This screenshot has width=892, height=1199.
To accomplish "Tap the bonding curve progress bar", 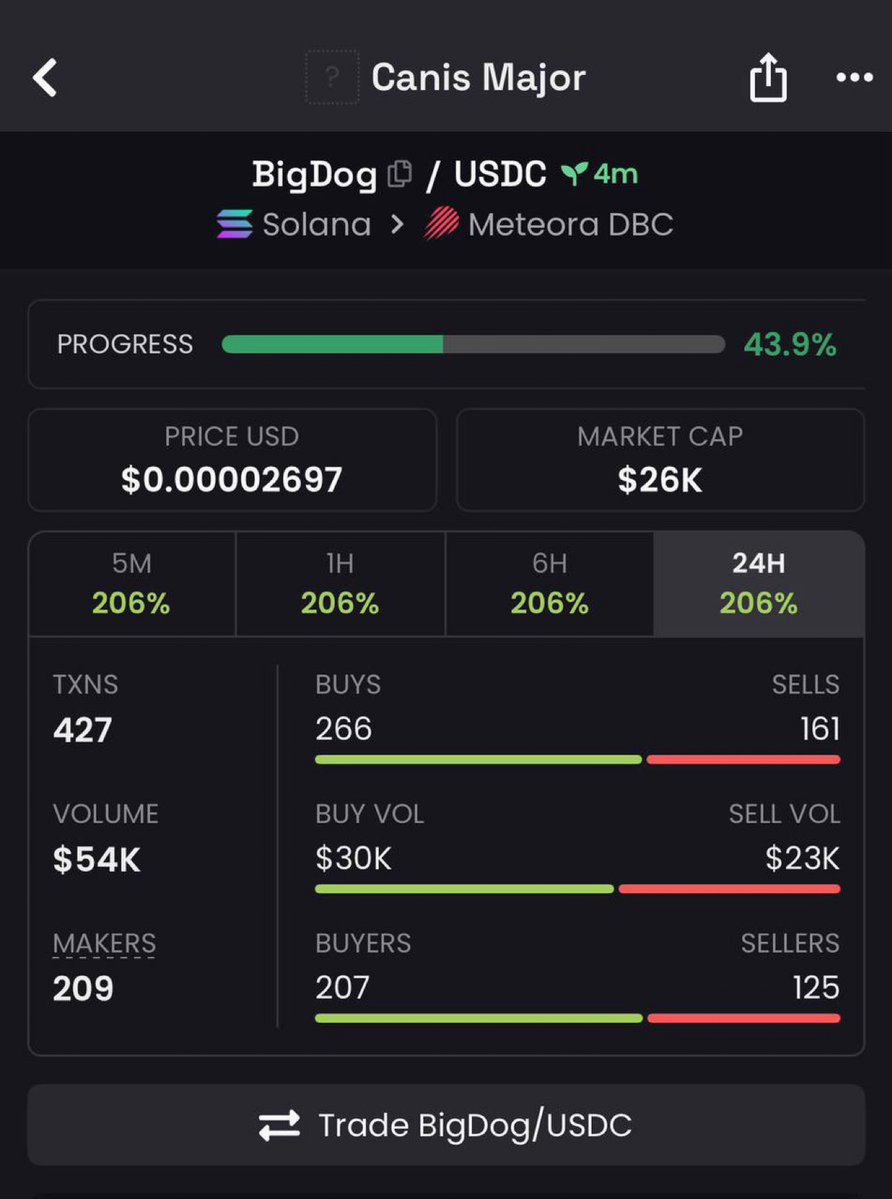I will point(473,344).
